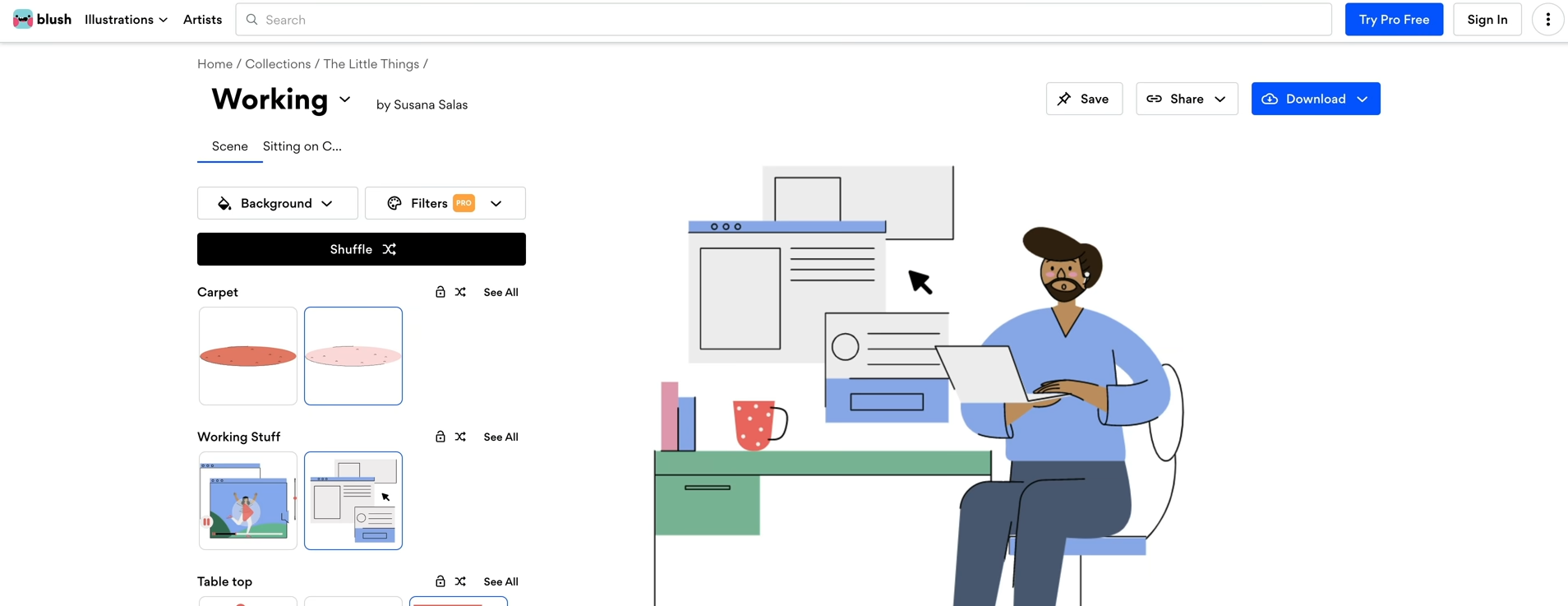Open the Illustrations menu

click(x=126, y=20)
